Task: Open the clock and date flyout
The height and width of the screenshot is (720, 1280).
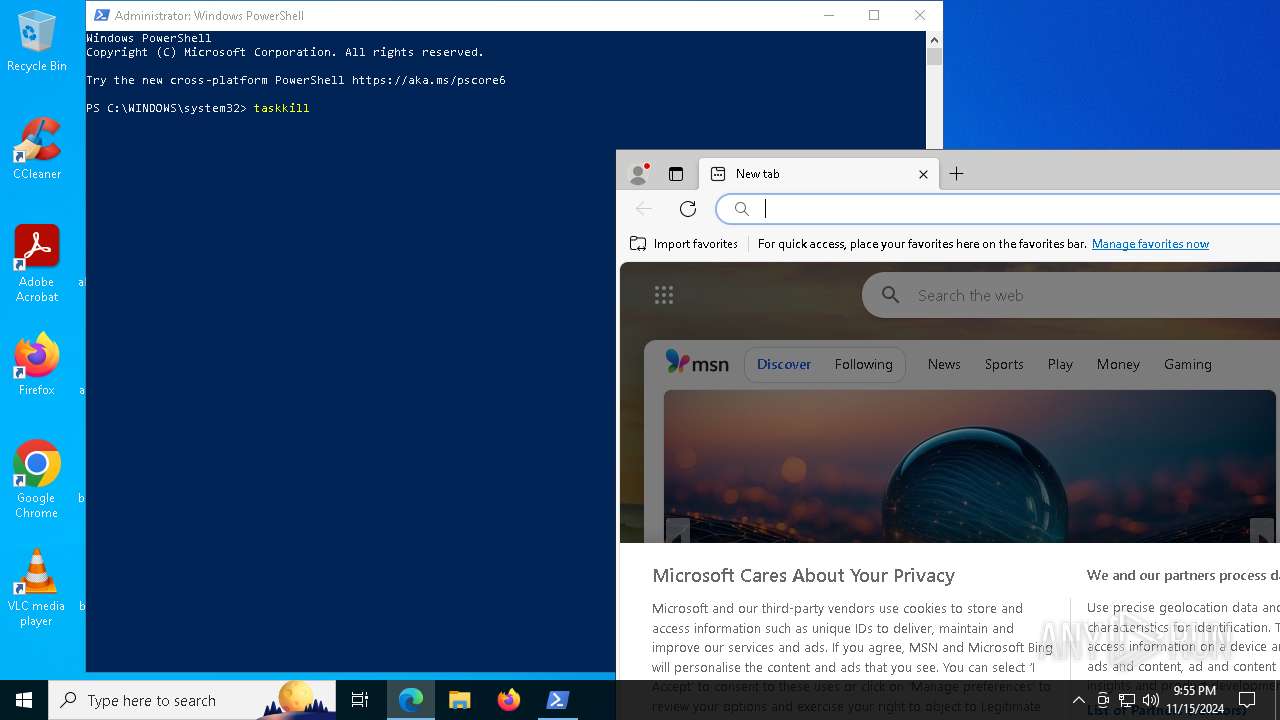Action: 1194,699
